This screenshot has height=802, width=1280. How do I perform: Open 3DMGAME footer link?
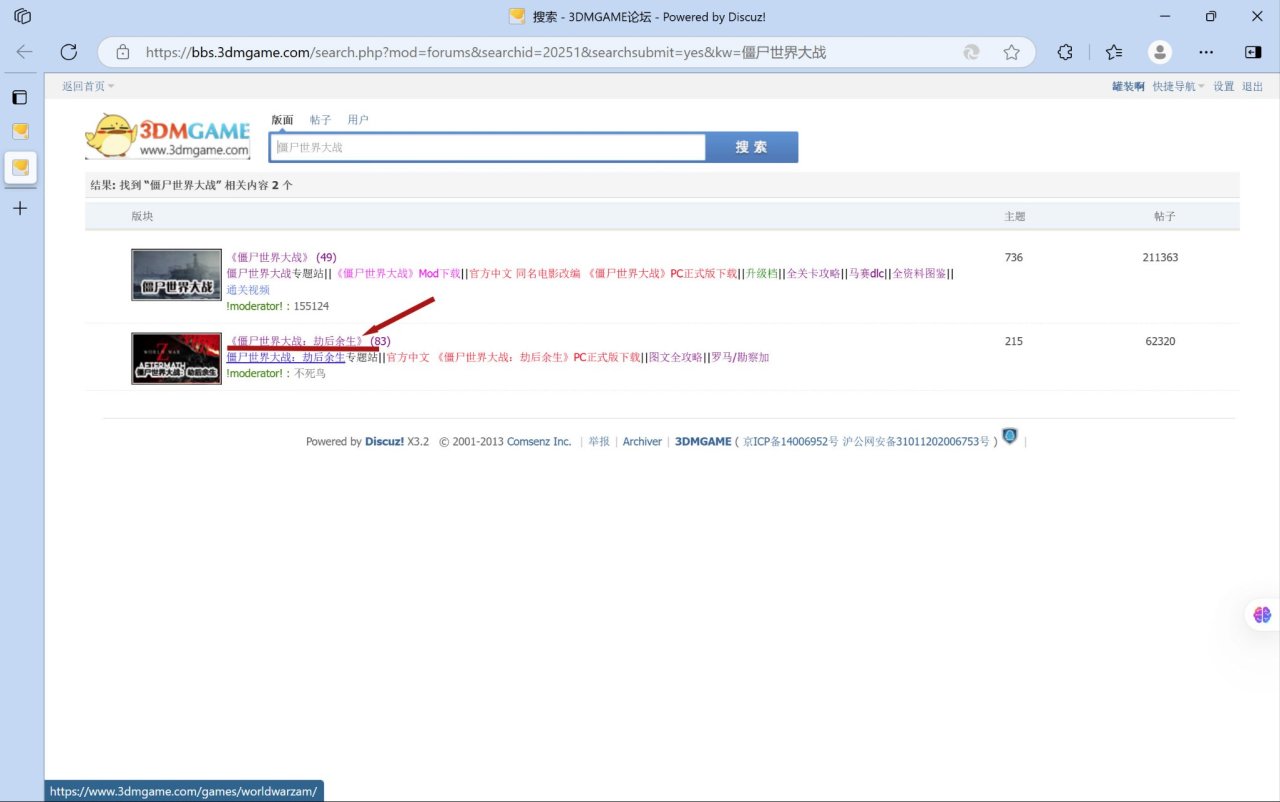703,441
